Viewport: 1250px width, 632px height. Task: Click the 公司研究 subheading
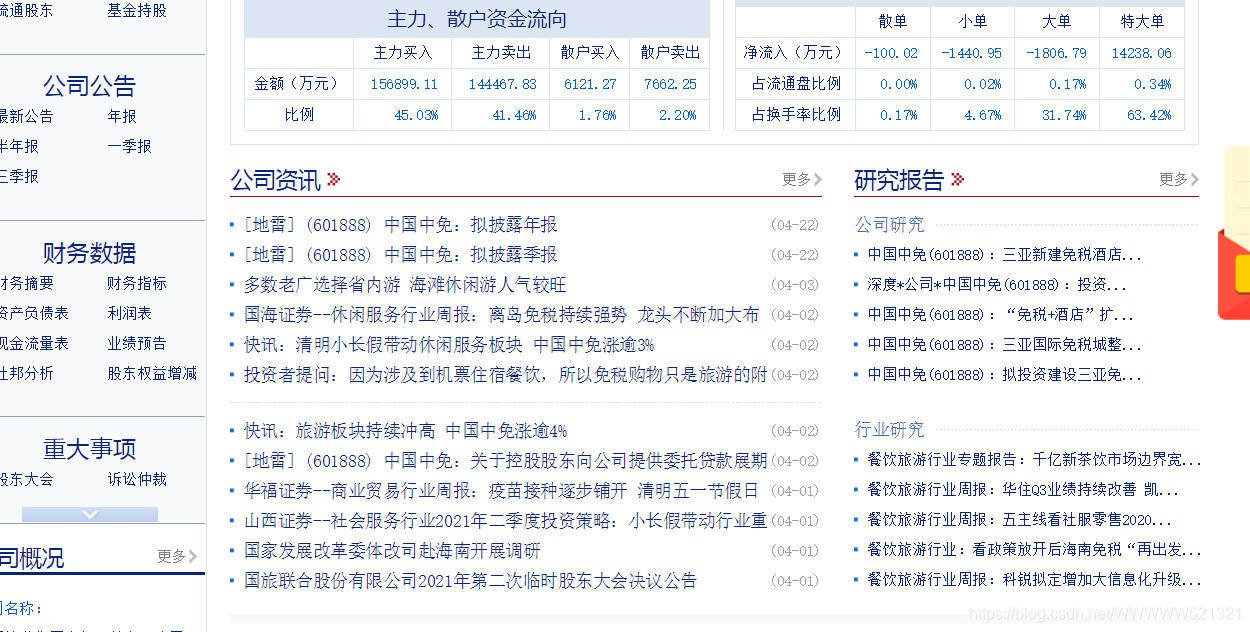(x=889, y=225)
